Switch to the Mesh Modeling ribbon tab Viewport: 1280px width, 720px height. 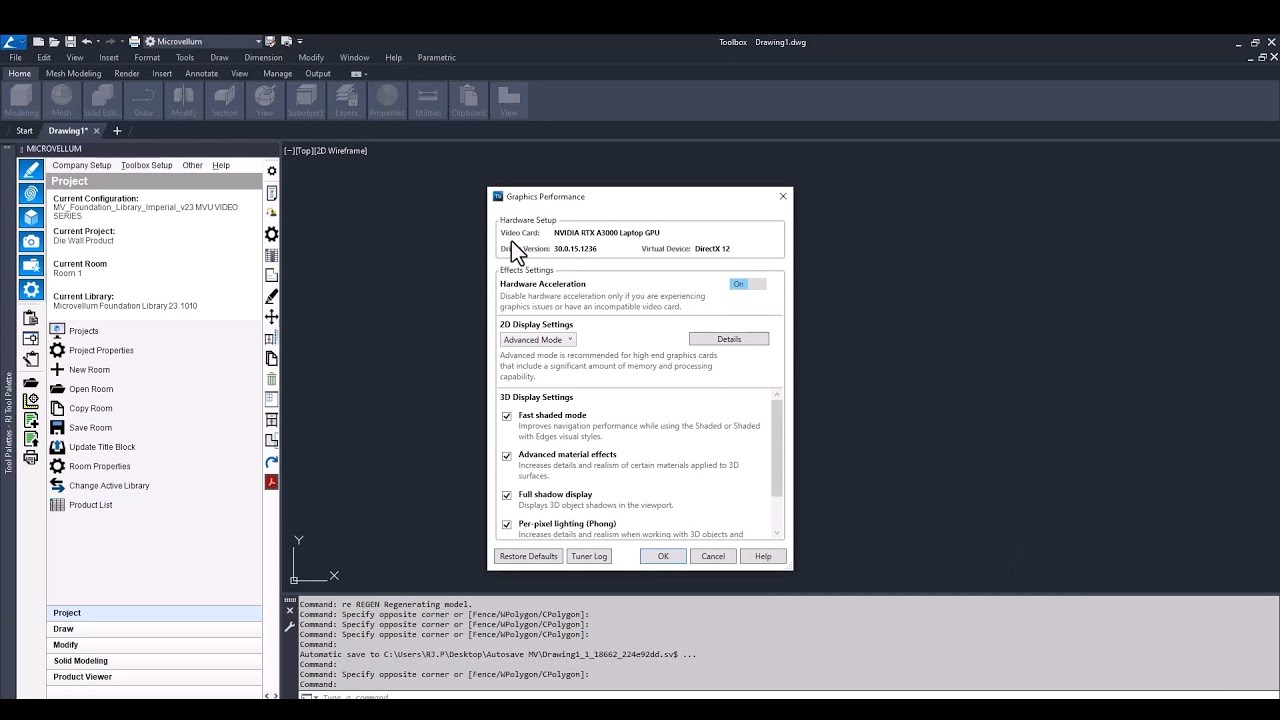click(x=73, y=73)
